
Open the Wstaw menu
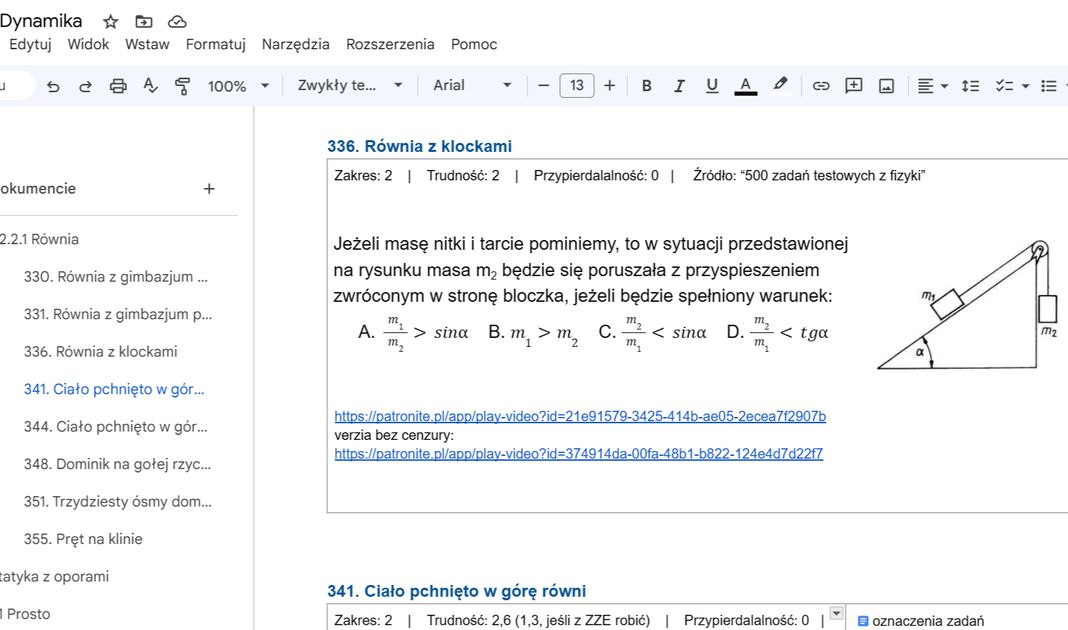(x=147, y=44)
